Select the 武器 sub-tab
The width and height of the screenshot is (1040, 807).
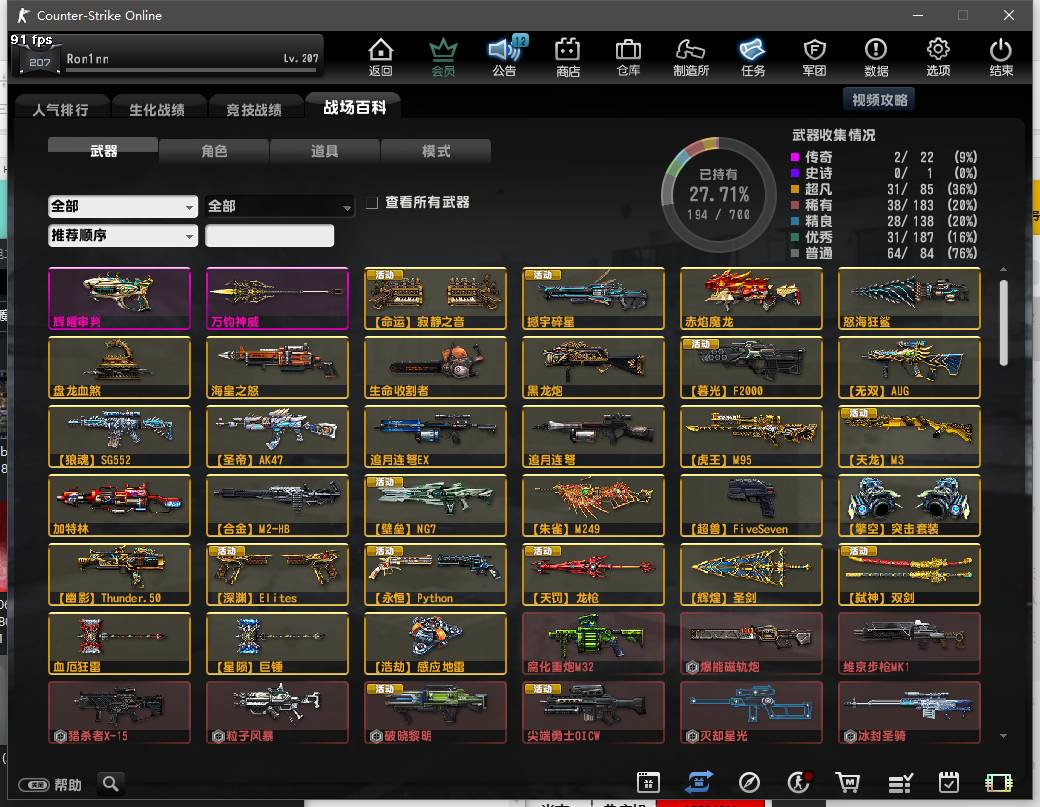pos(103,151)
